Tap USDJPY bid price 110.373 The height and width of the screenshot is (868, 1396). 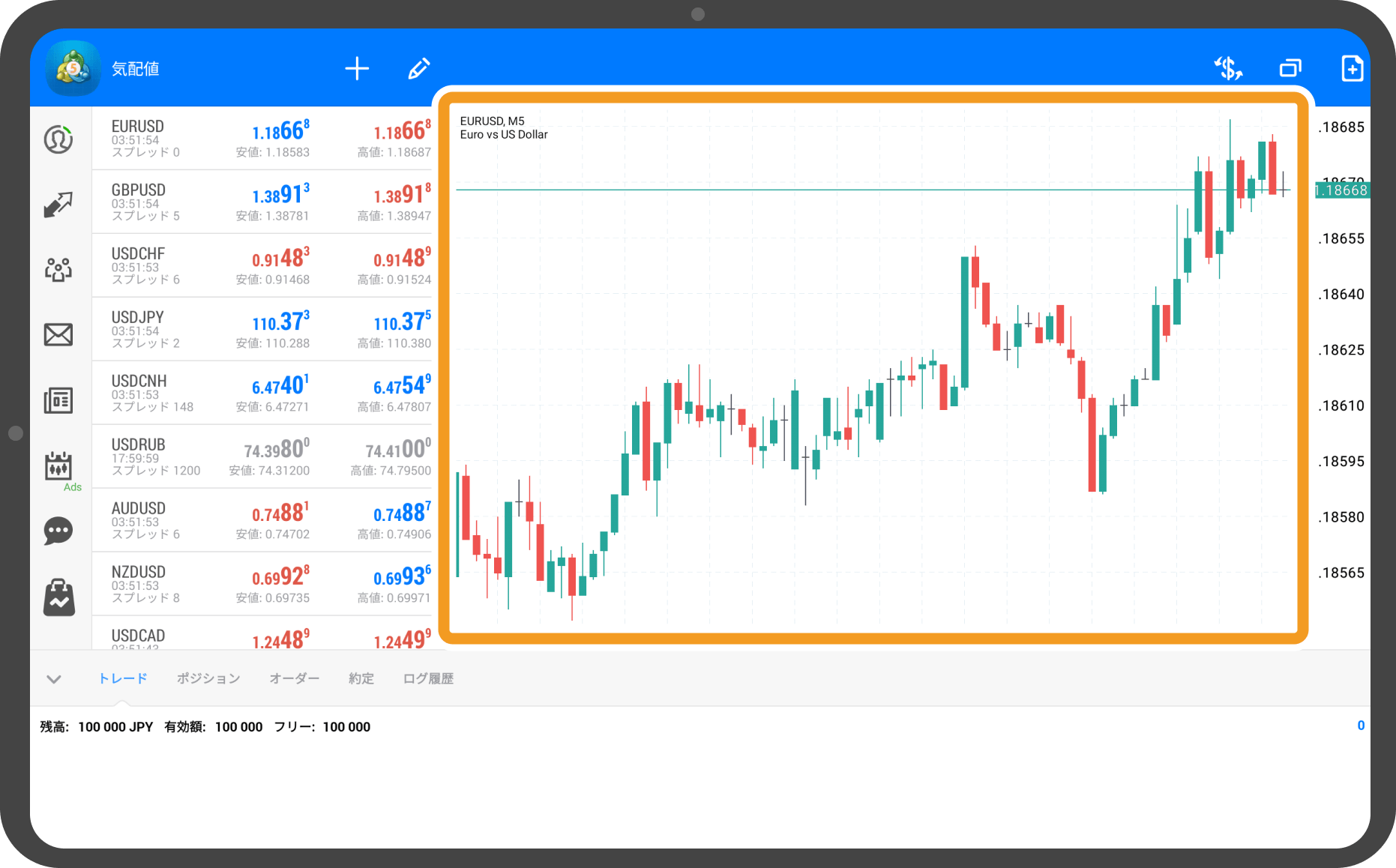(280, 322)
